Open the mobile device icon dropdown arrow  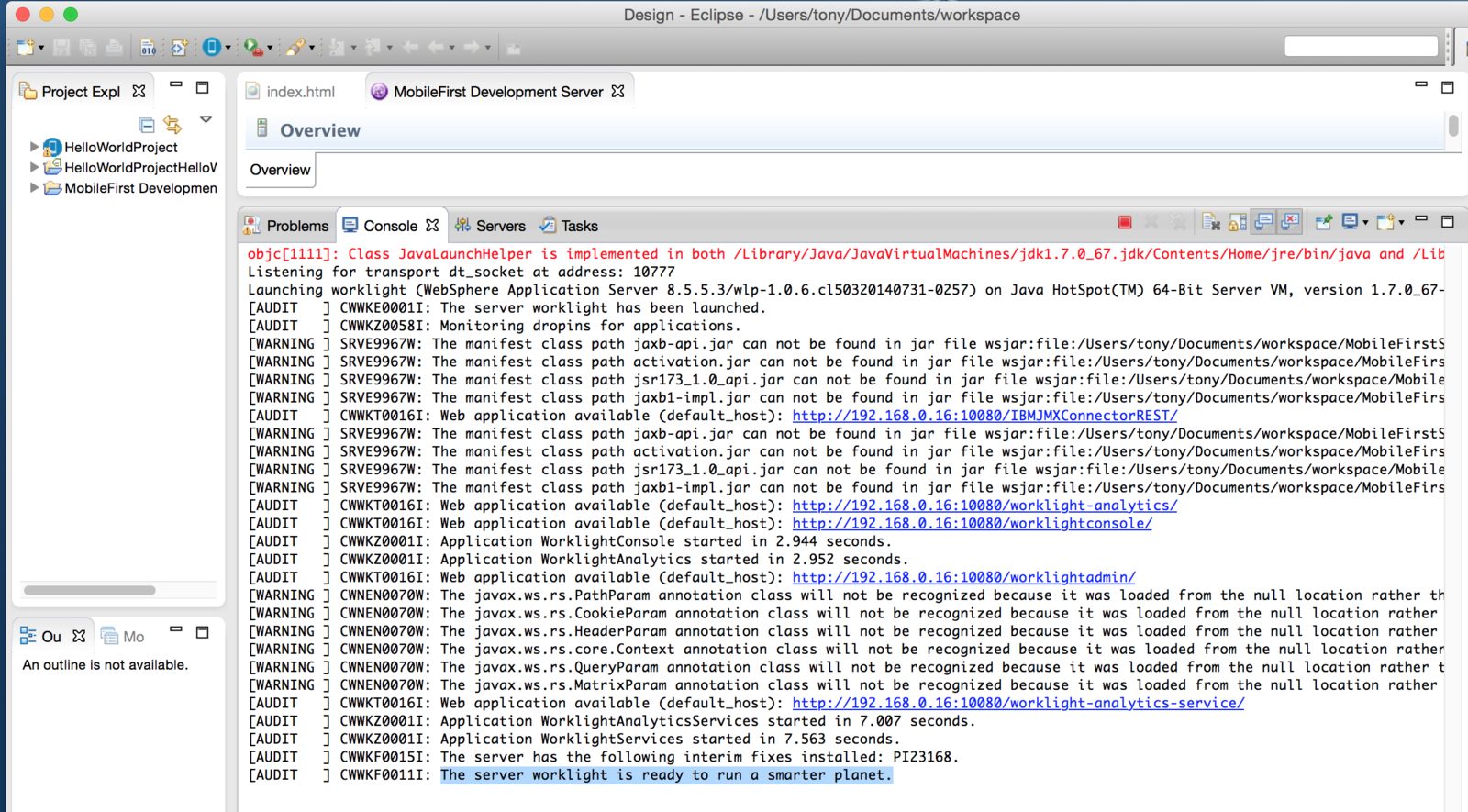click(x=228, y=48)
